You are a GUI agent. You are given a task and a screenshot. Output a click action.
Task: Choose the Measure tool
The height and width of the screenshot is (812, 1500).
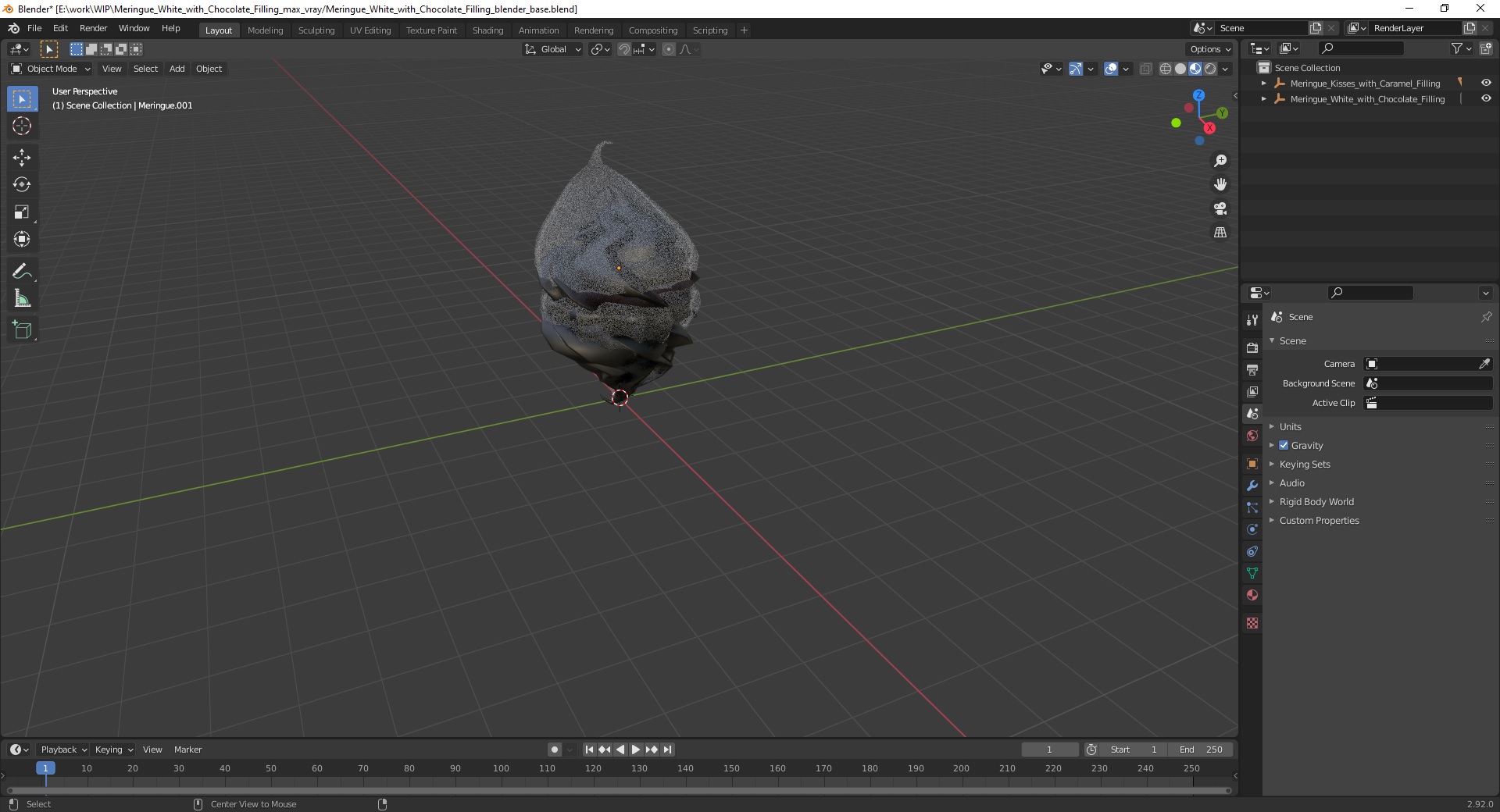point(22,298)
